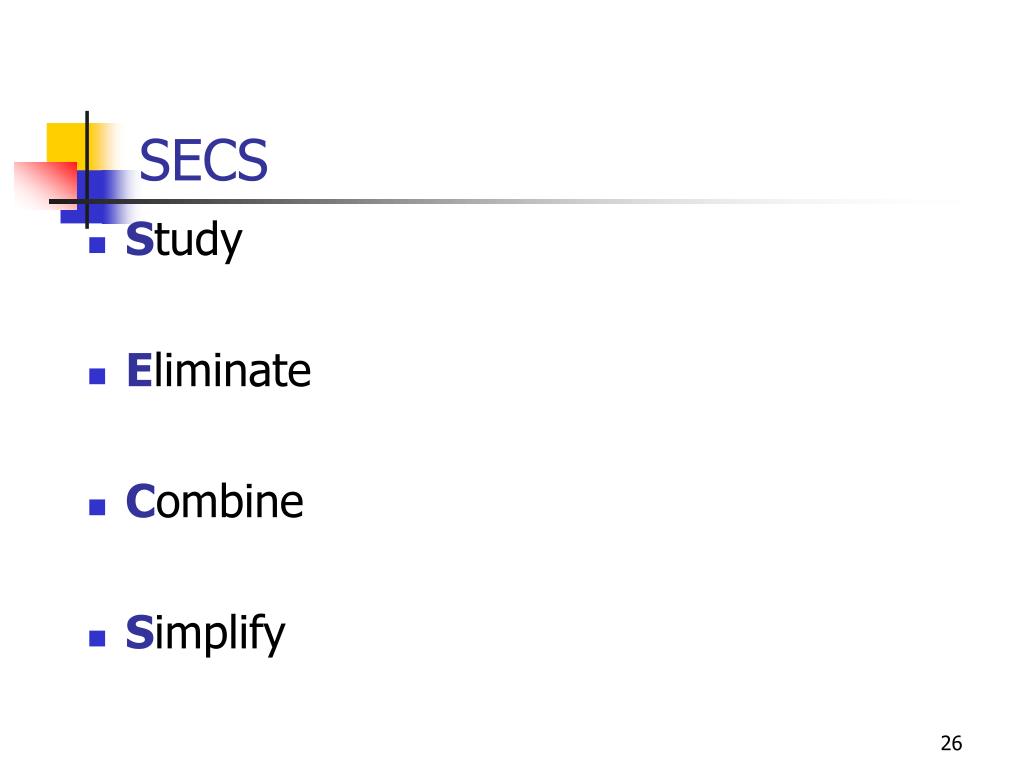This screenshot has width=1024, height=768.
Task: Click the bold blue S in Study
Action: pyautogui.click(x=139, y=239)
